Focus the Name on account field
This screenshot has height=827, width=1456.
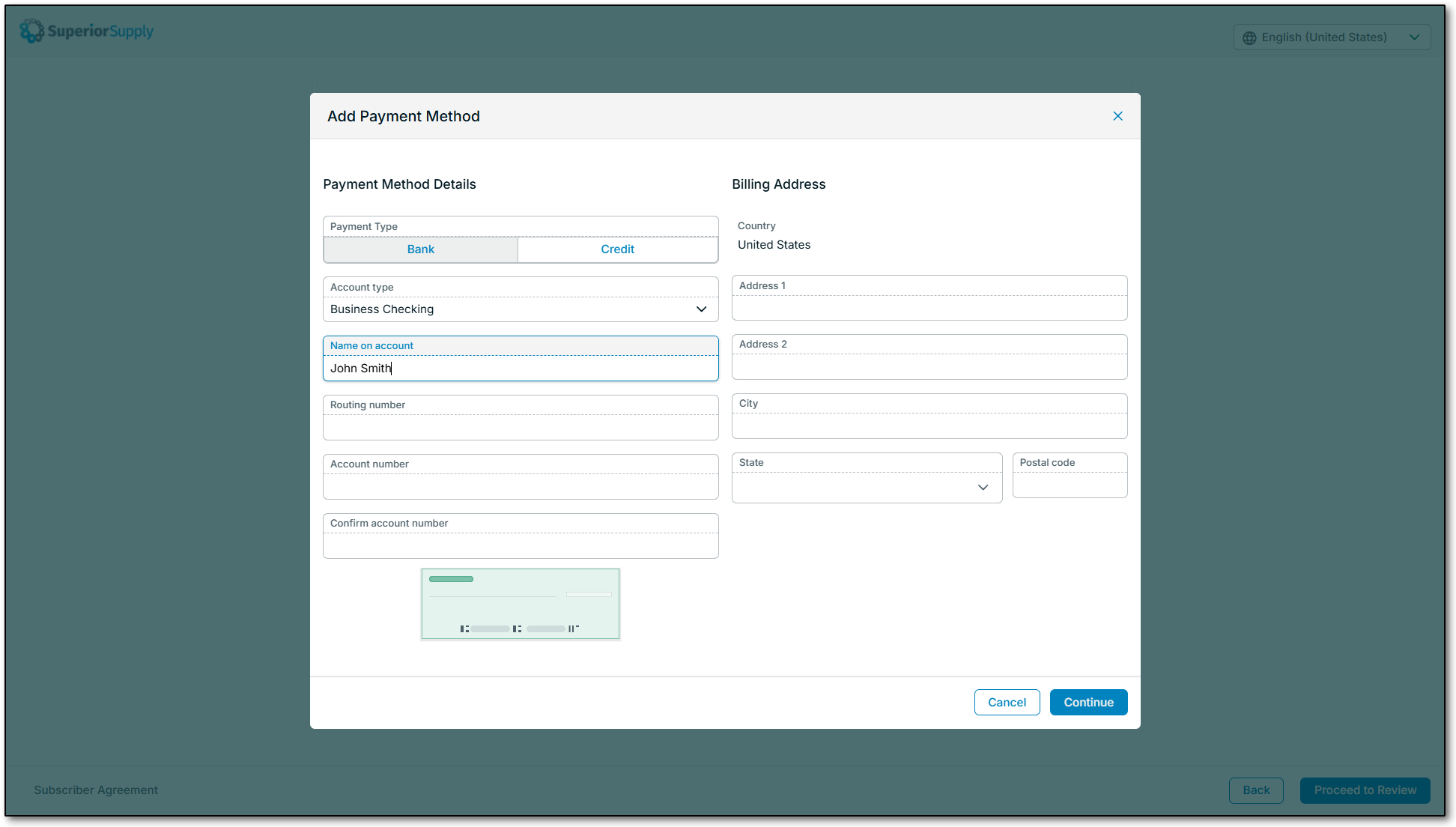521,359
